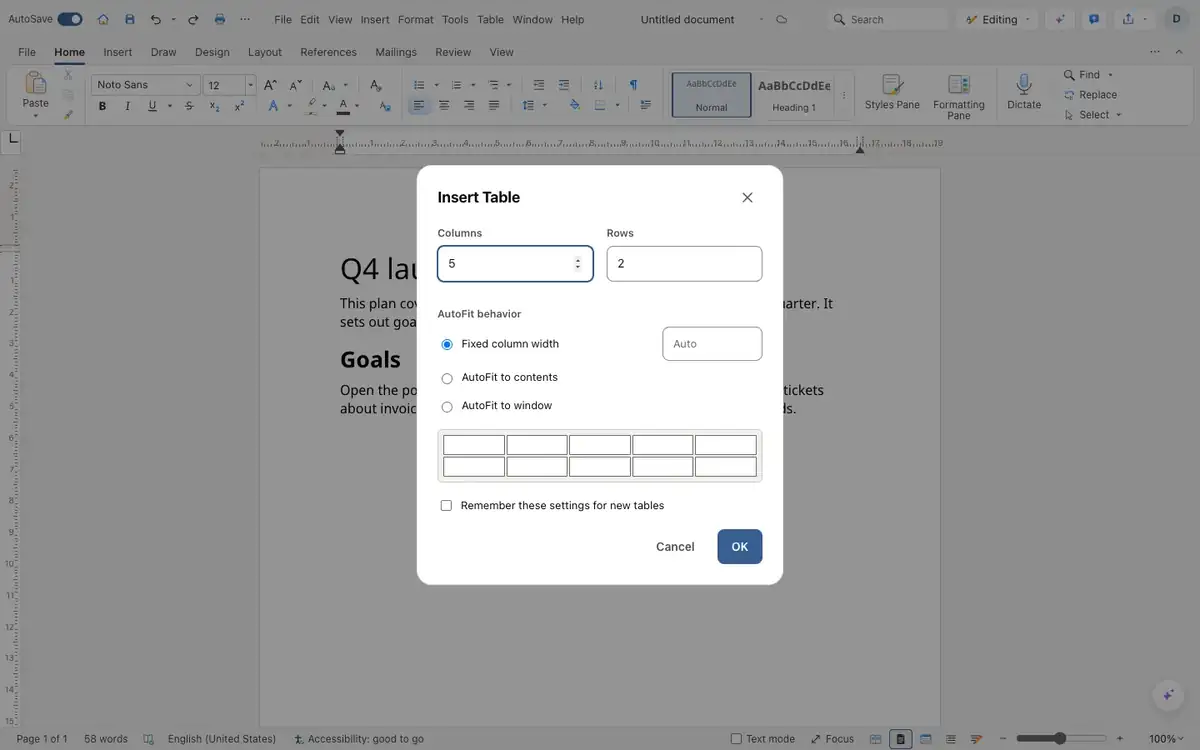Click the Bullets list icon
The image size is (1200, 750).
pos(419,85)
